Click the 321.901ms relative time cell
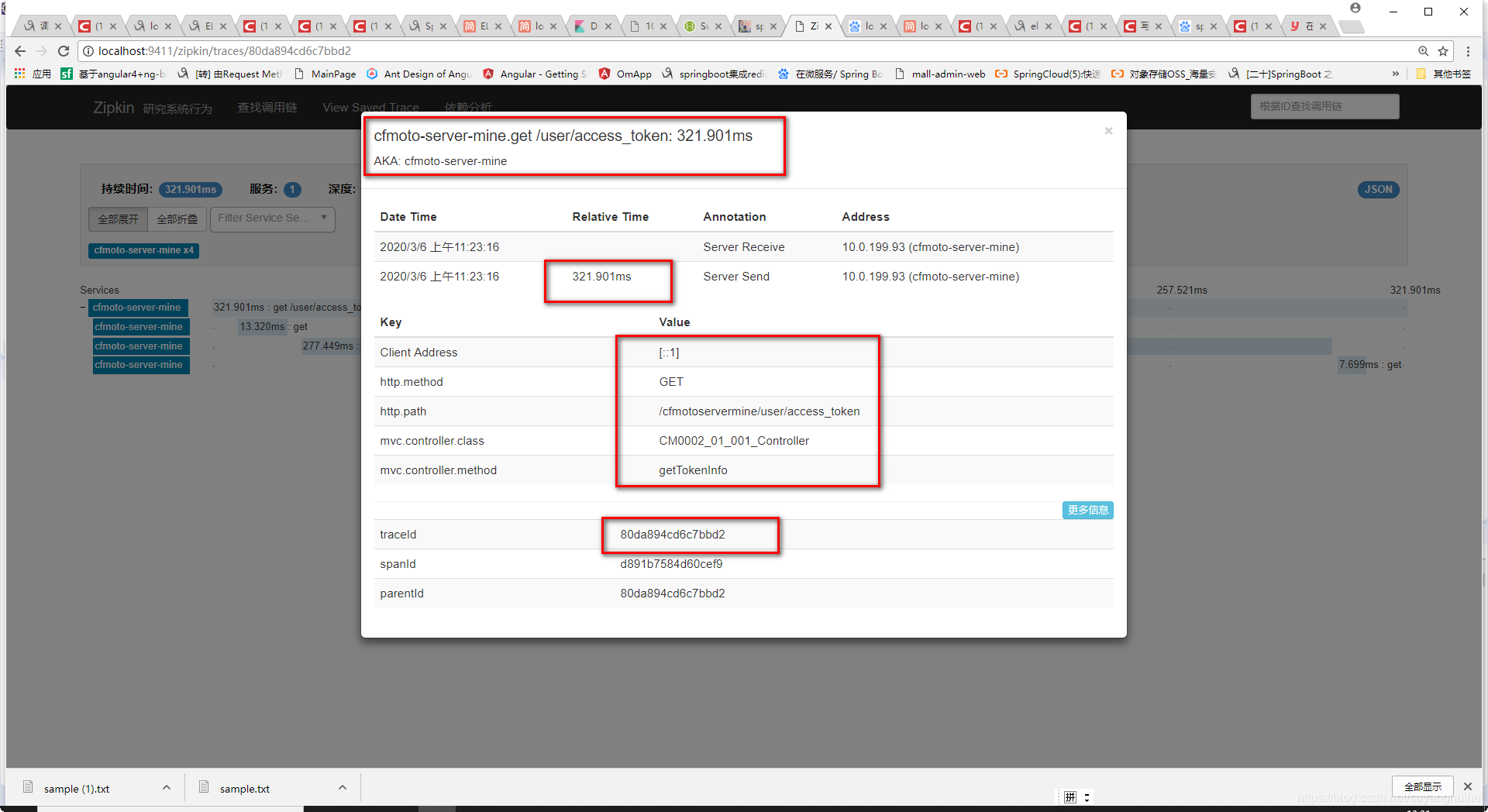This screenshot has height=812, width=1488. (601, 277)
